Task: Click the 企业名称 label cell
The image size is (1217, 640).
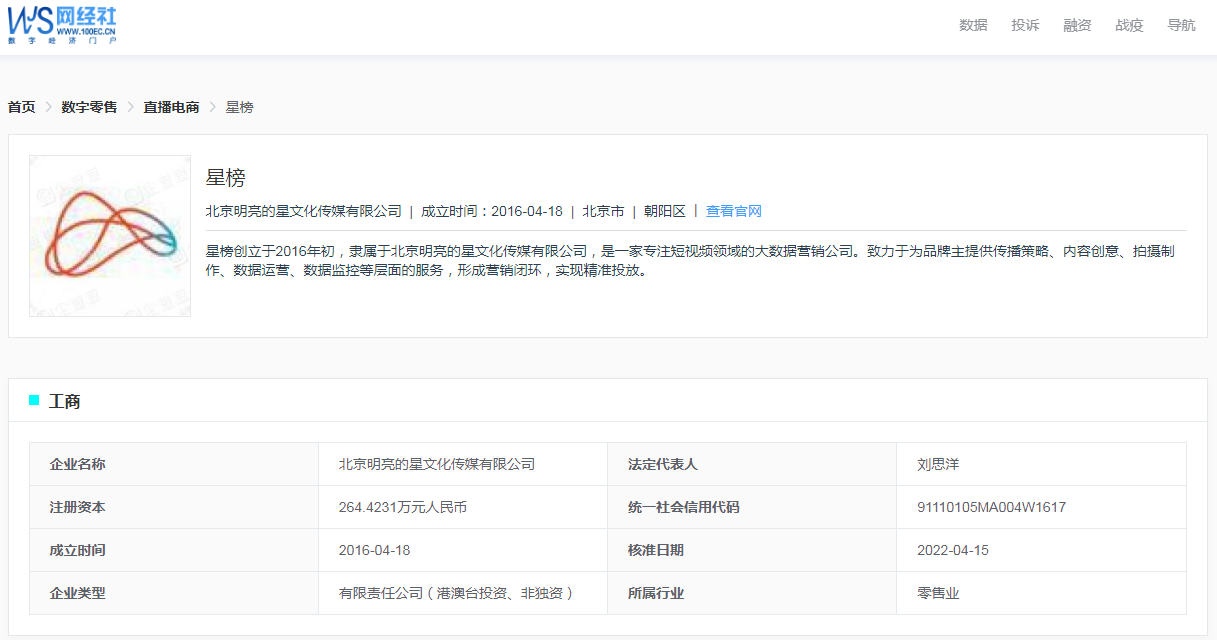Action: (174, 464)
